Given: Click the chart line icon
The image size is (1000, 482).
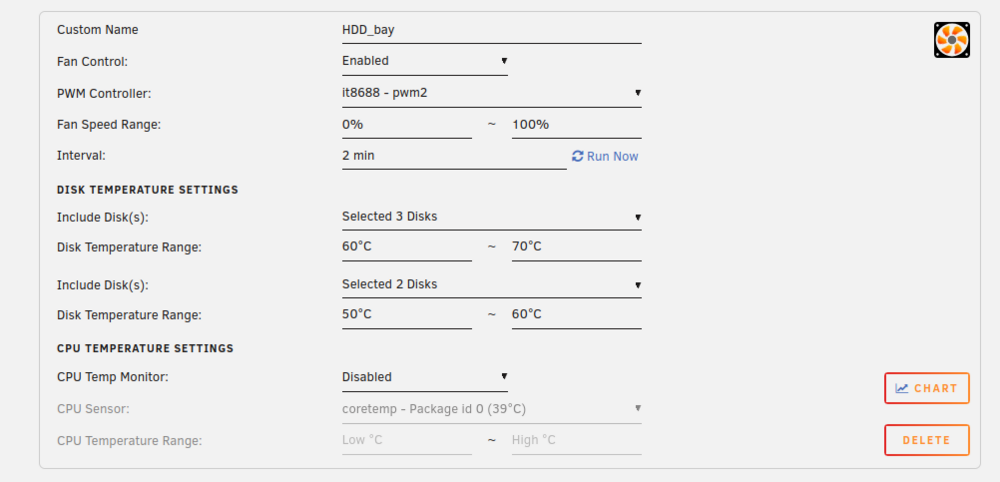Looking at the screenshot, I should pos(902,388).
